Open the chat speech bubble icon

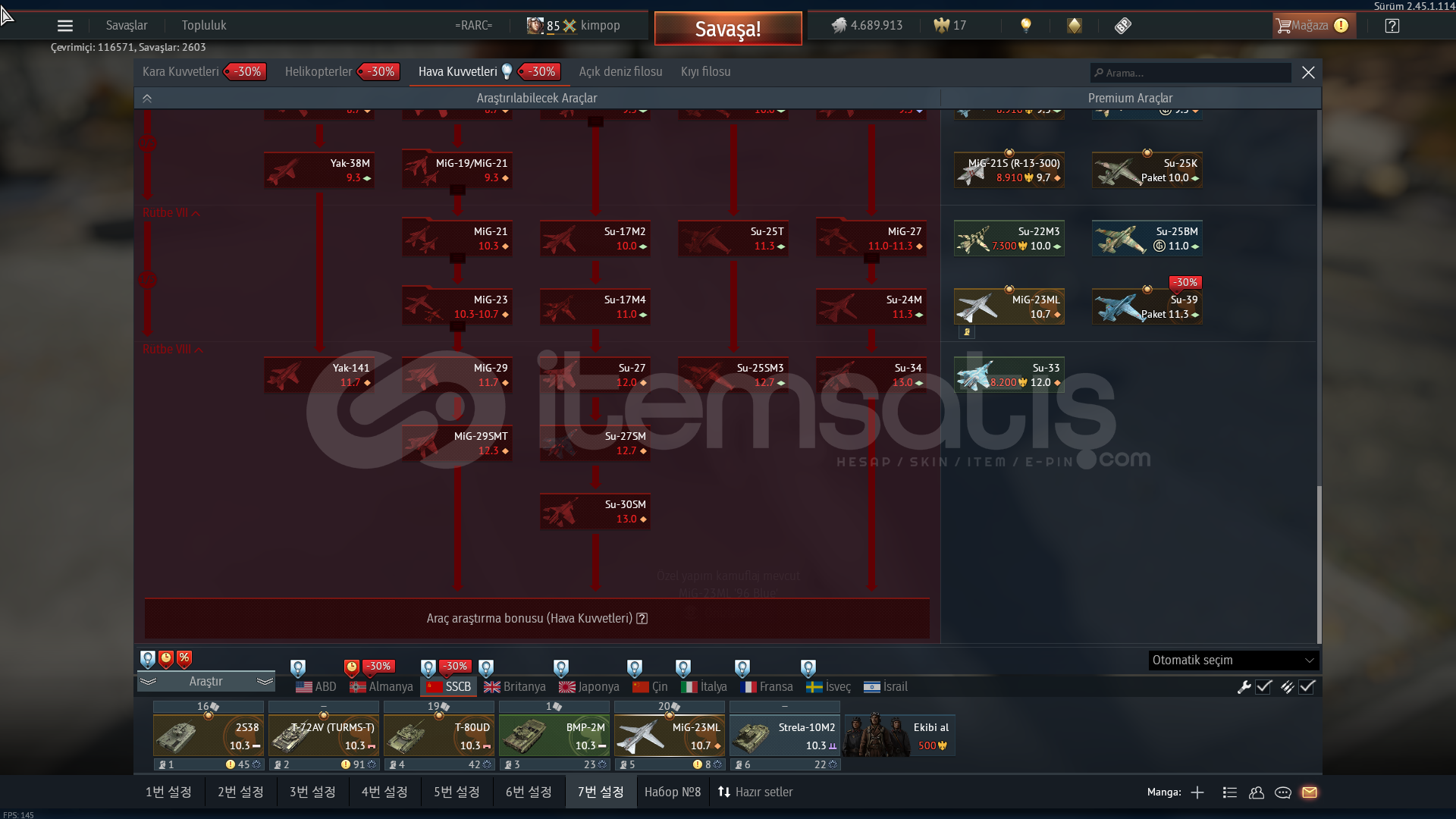[x=1283, y=792]
